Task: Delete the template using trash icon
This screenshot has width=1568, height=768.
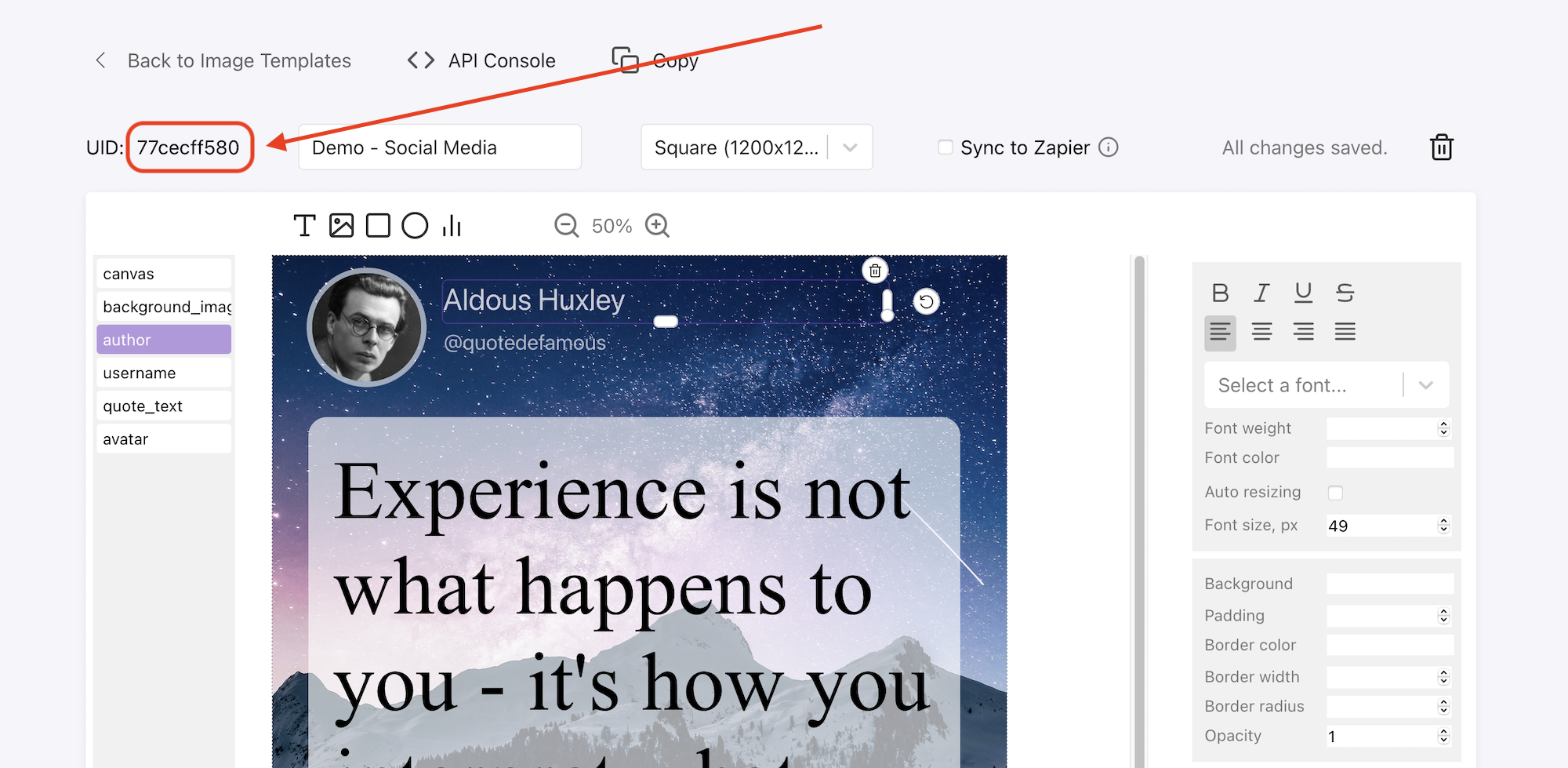Action: pos(1442,147)
